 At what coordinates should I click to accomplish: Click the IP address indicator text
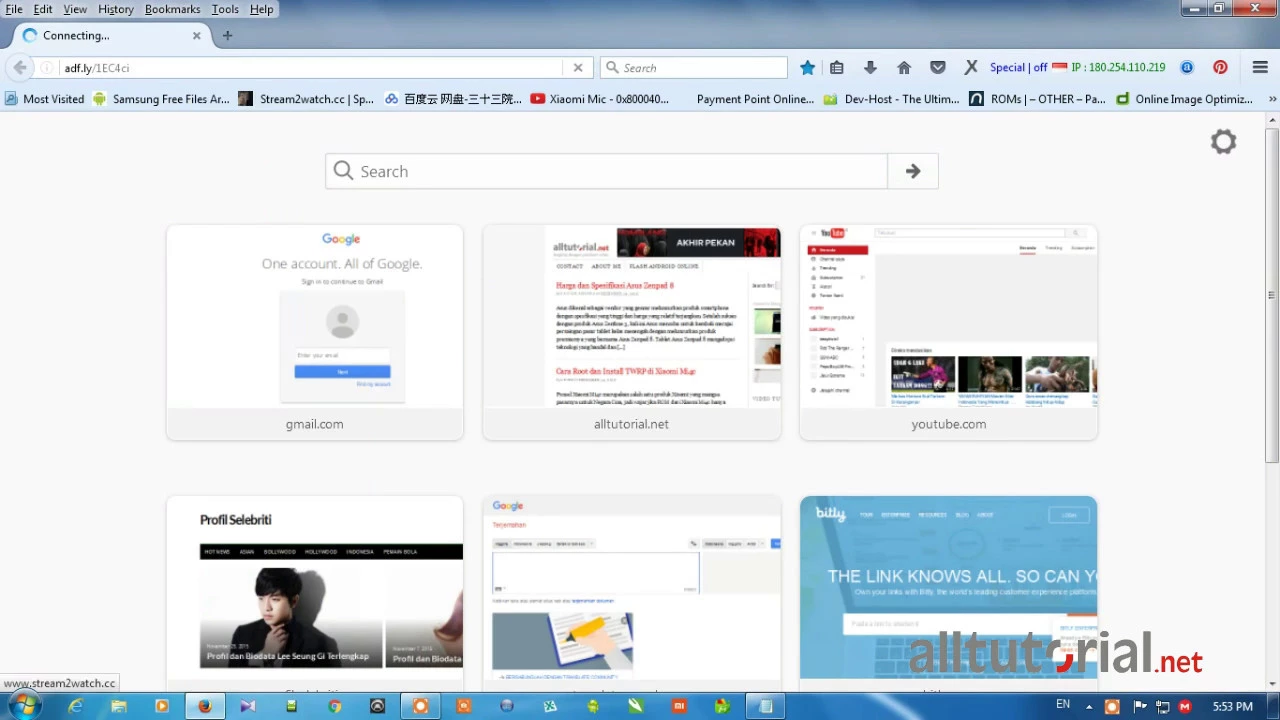pos(1117,67)
